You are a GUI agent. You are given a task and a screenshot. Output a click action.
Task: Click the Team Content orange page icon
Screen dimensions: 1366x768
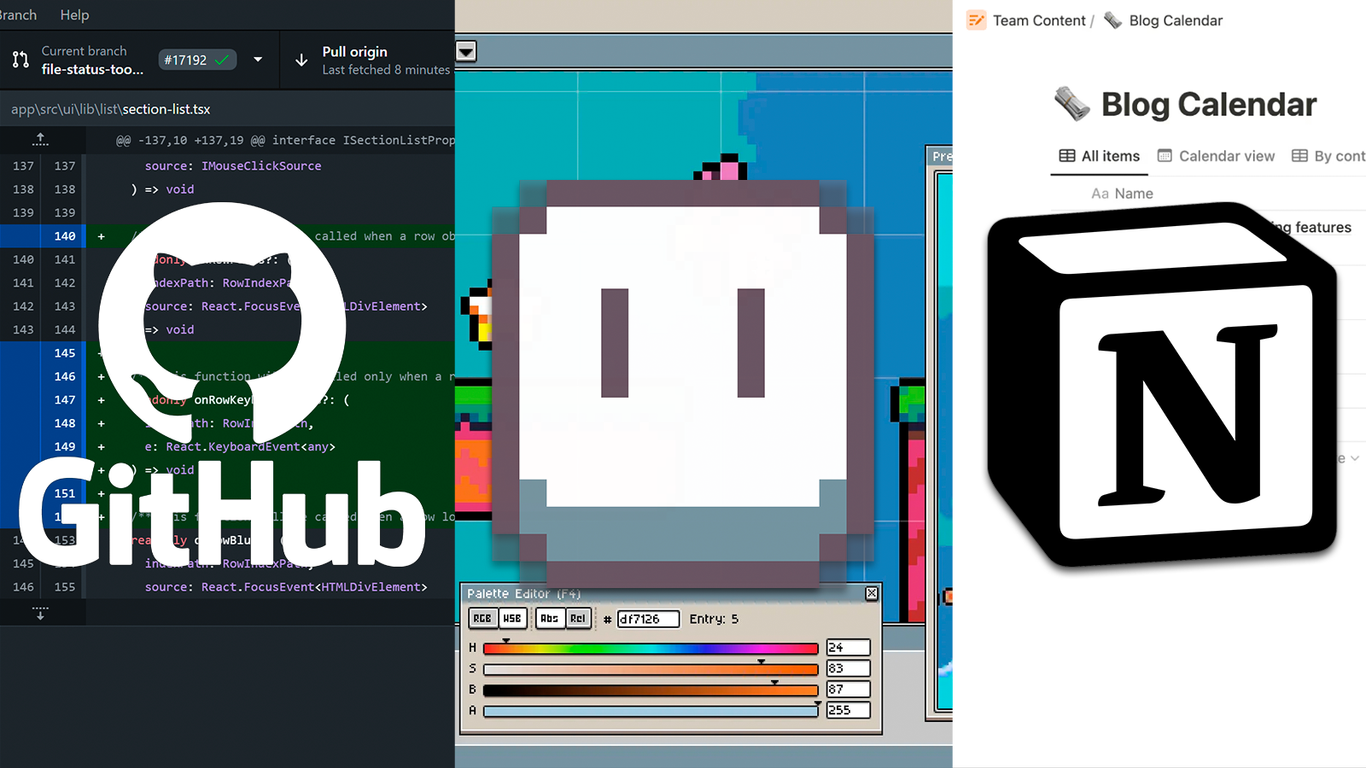[976, 20]
